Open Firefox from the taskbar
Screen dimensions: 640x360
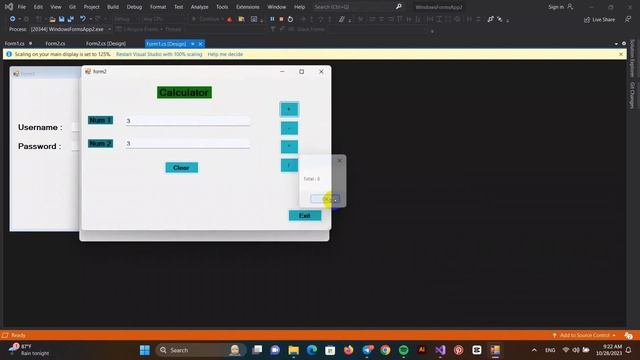(x=348, y=350)
